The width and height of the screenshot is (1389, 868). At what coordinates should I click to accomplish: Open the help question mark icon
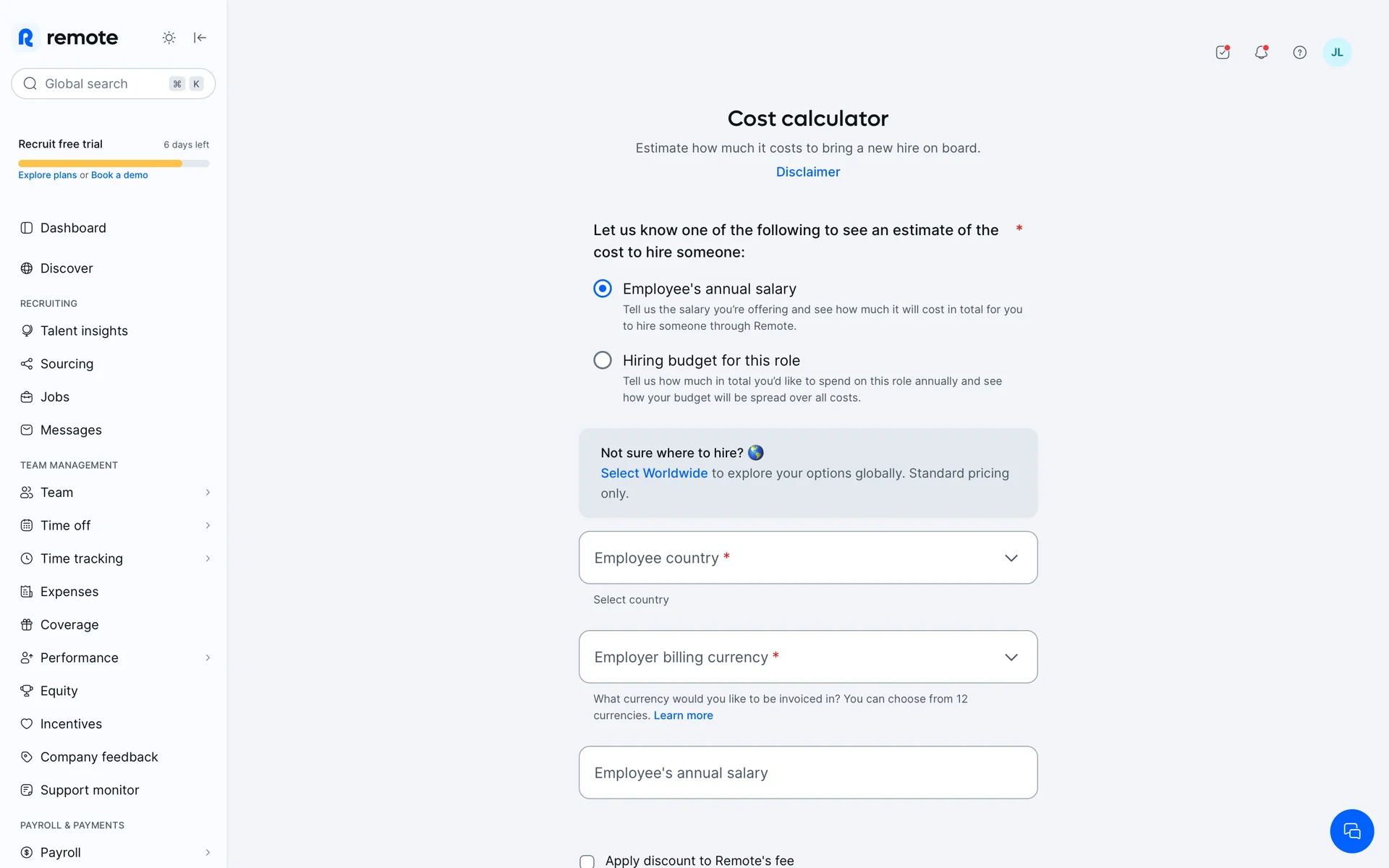[1299, 52]
